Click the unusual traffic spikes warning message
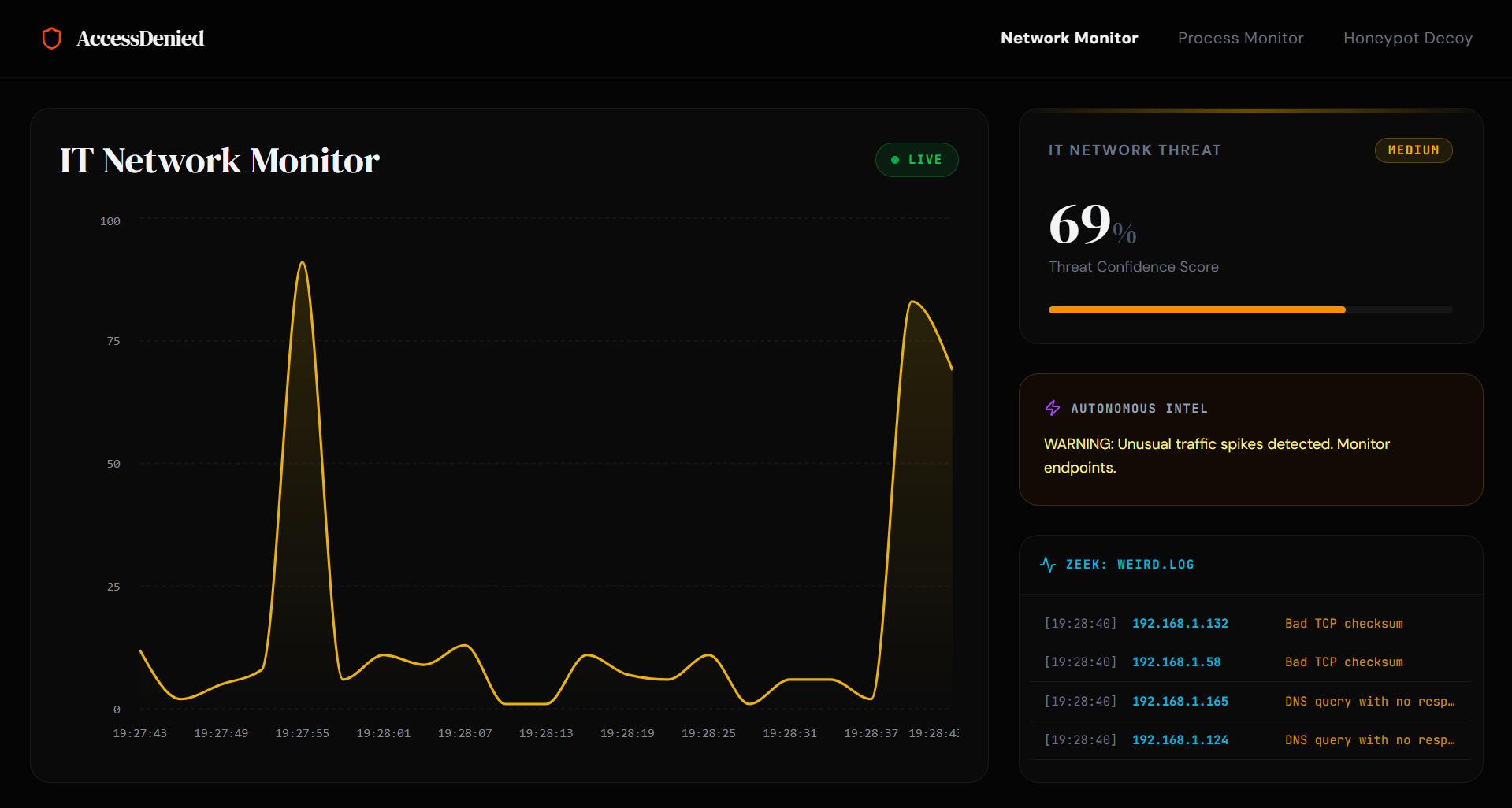 point(1217,455)
